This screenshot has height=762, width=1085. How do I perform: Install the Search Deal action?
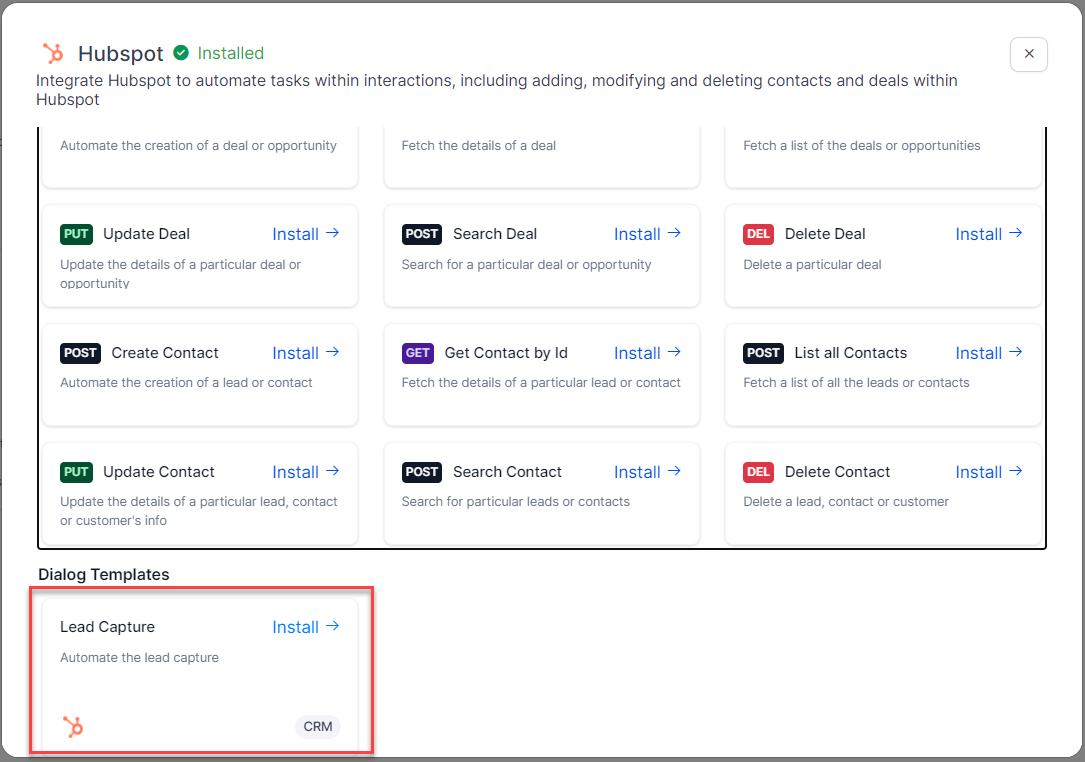pyautogui.click(x=647, y=234)
